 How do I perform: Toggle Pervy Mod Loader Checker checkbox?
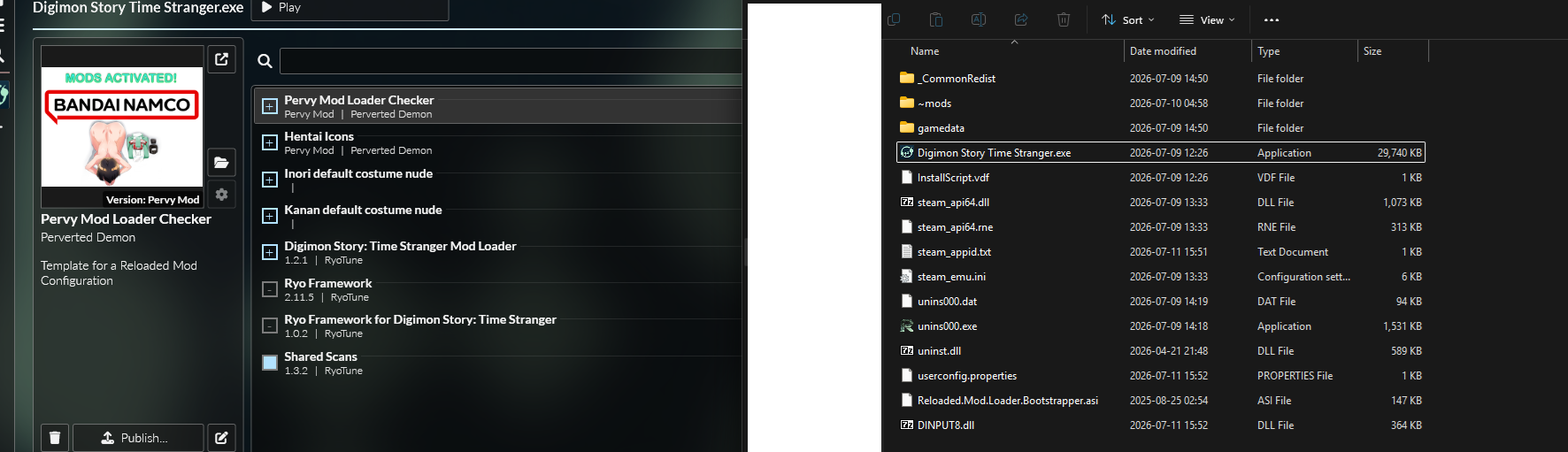(x=270, y=107)
